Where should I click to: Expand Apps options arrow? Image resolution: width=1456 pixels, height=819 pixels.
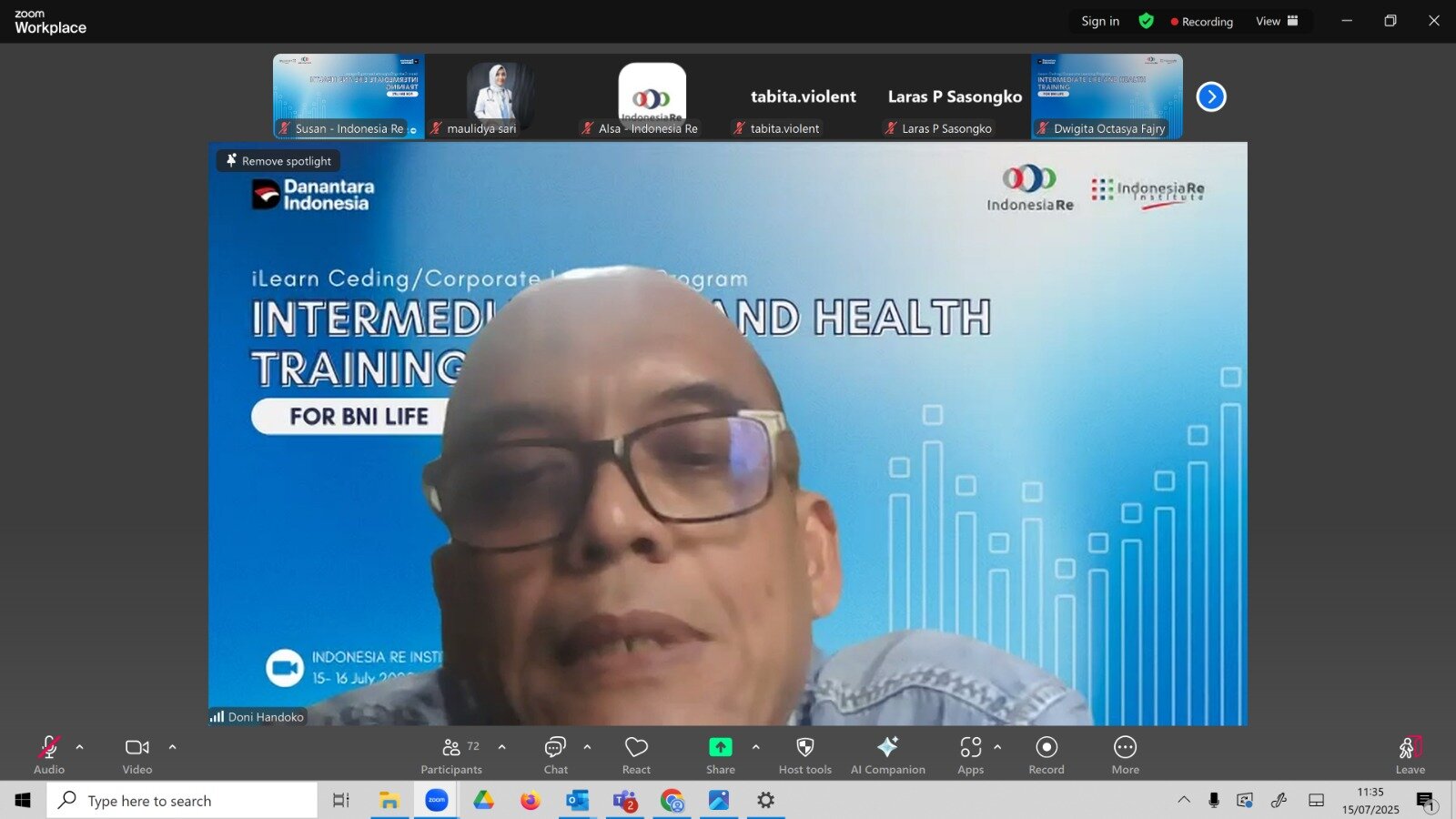(x=998, y=747)
